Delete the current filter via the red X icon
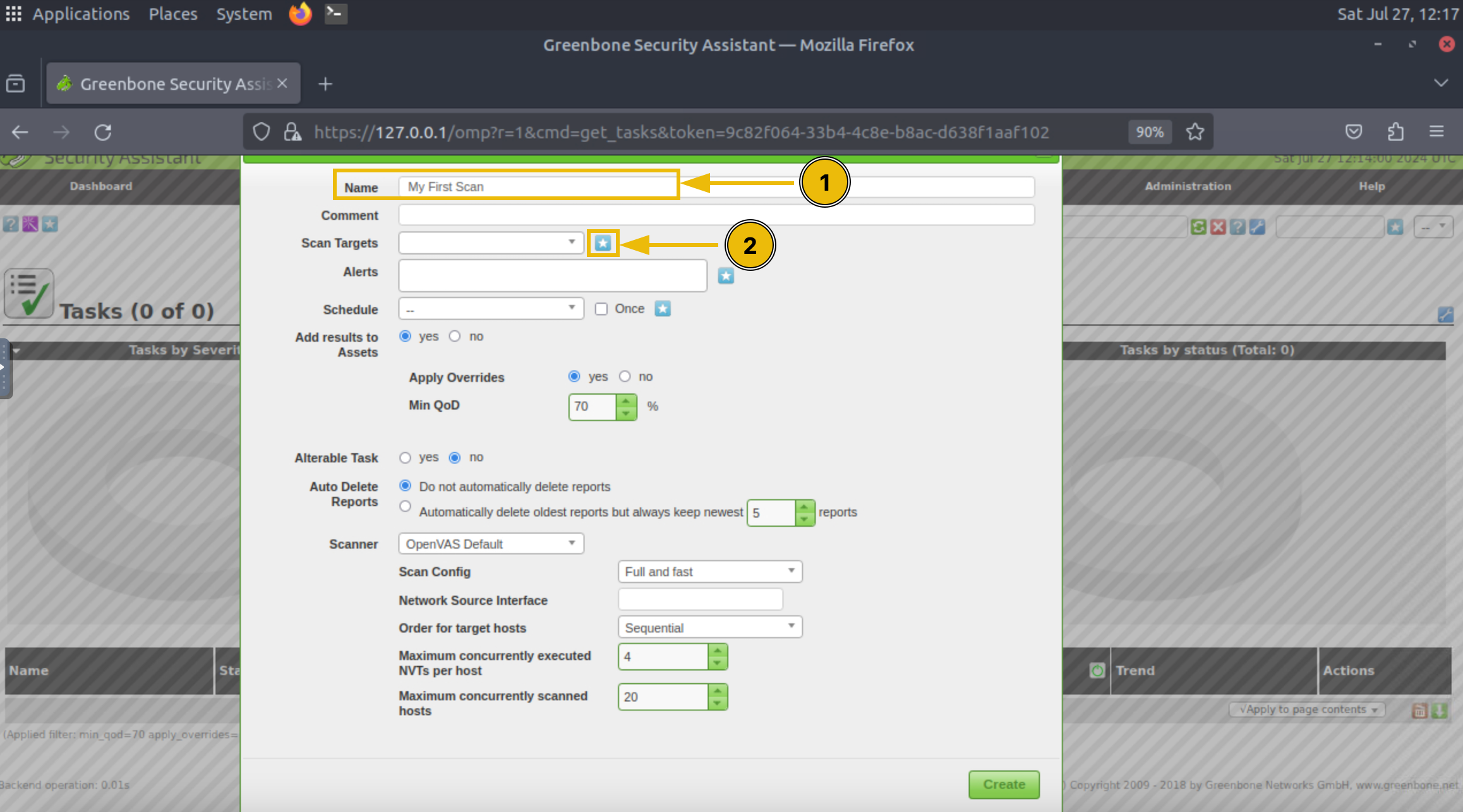The height and width of the screenshot is (812, 1463). click(x=1219, y=226)
